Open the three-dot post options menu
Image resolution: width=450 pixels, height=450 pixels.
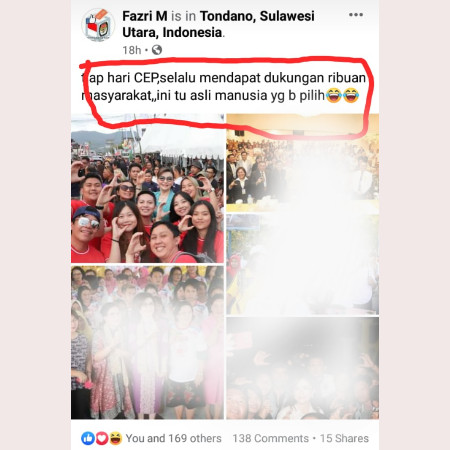coord(356,15)
